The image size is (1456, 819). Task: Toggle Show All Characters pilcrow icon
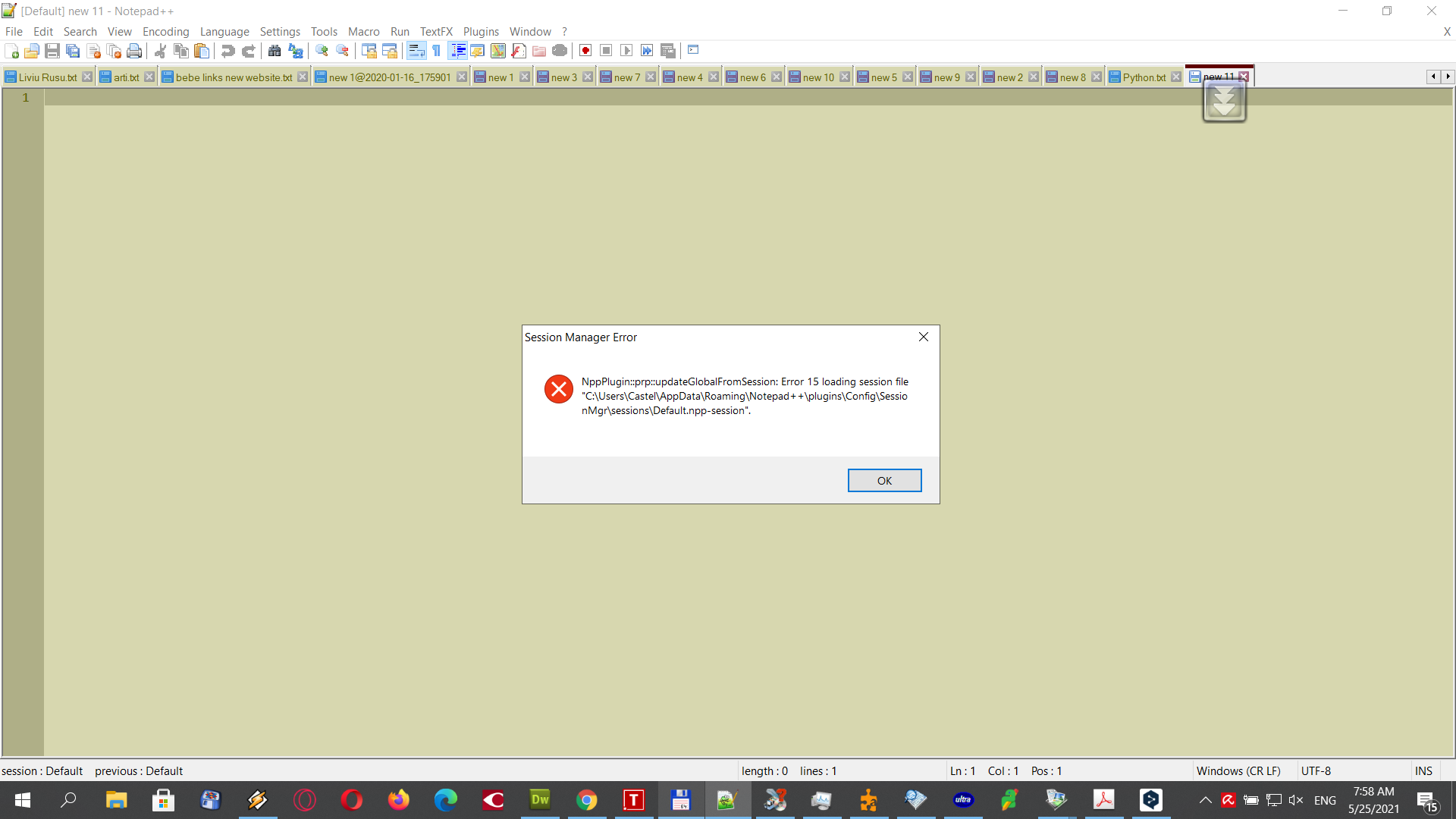[436, 51]
